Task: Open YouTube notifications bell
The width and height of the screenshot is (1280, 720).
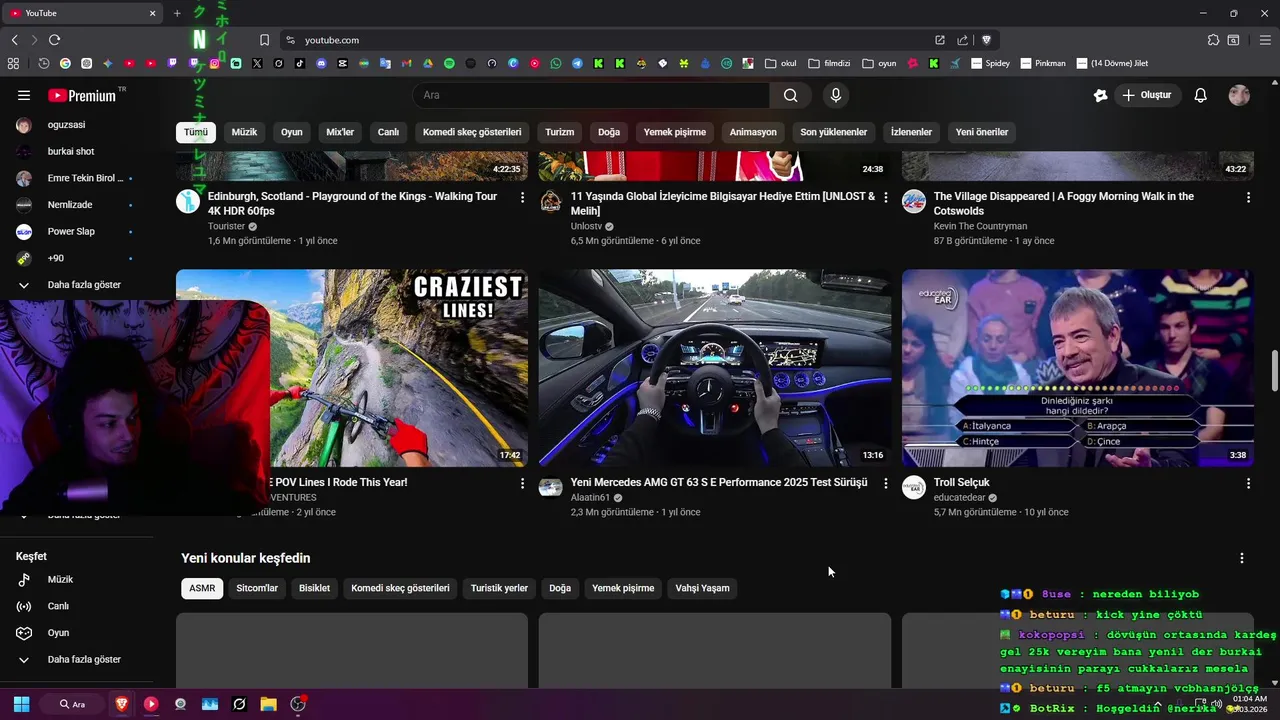Action: pos(1201,95)
